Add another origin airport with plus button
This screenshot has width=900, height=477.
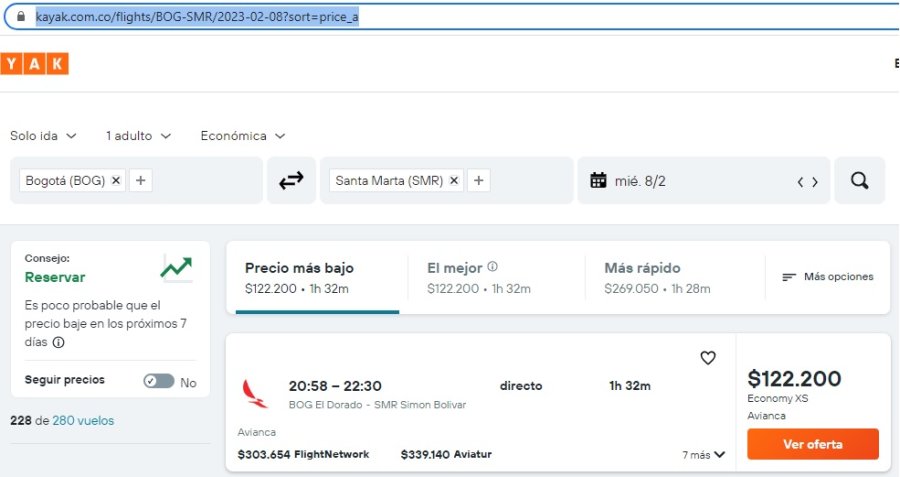coord(141,180)
